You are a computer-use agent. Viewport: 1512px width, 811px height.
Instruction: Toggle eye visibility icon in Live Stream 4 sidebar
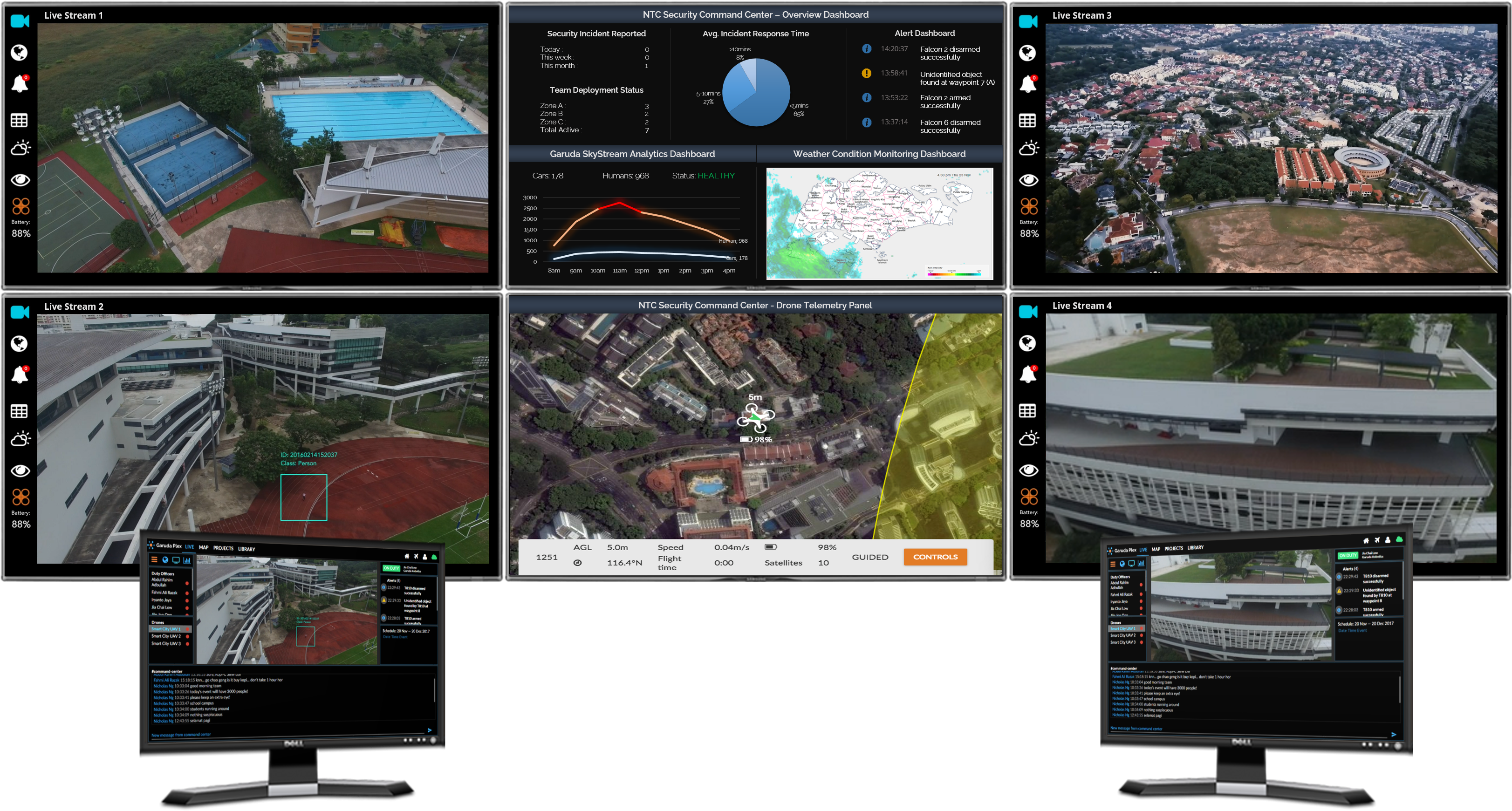1028,470
